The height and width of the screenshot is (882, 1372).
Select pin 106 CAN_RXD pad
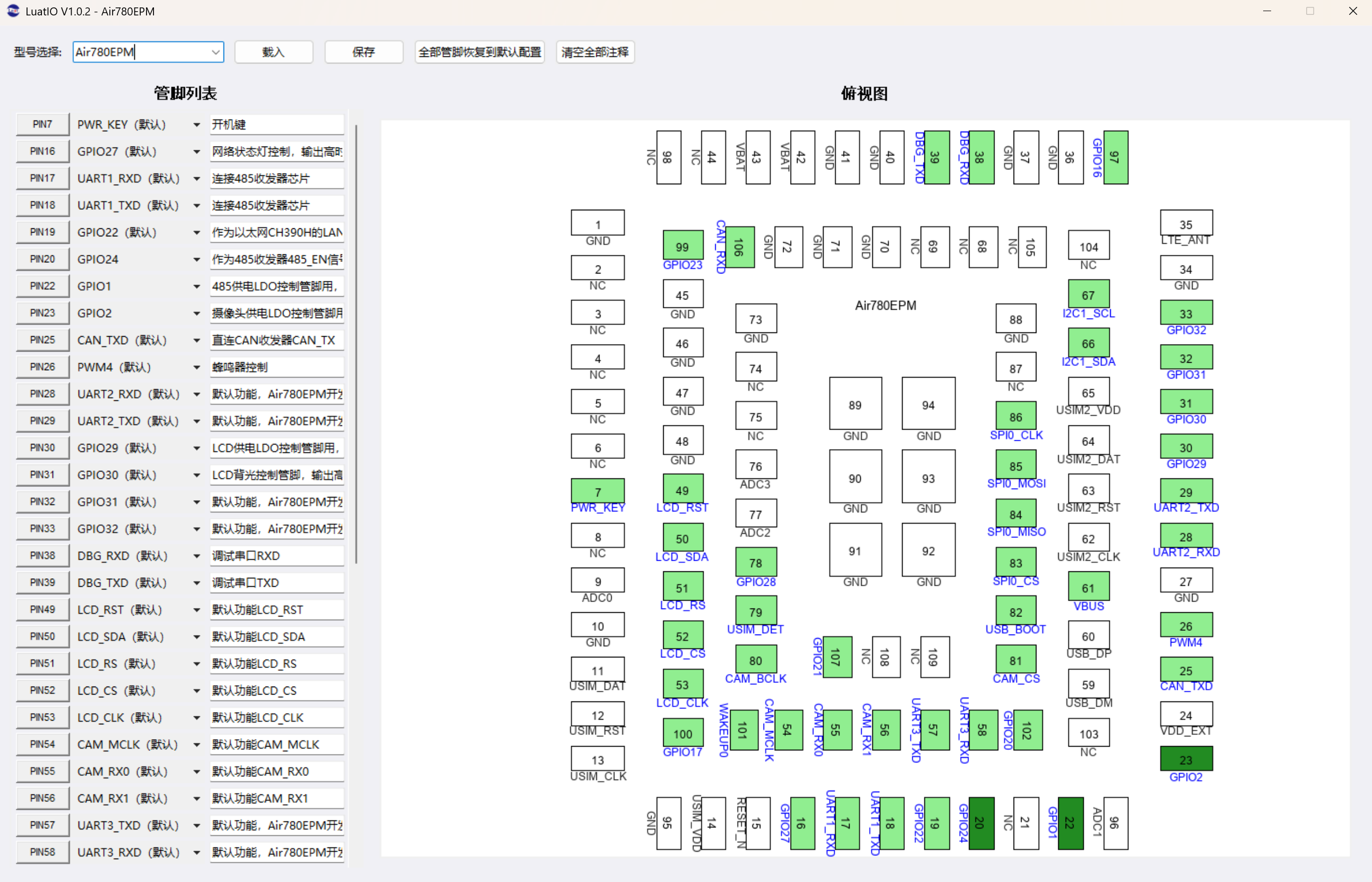[740, 247]
